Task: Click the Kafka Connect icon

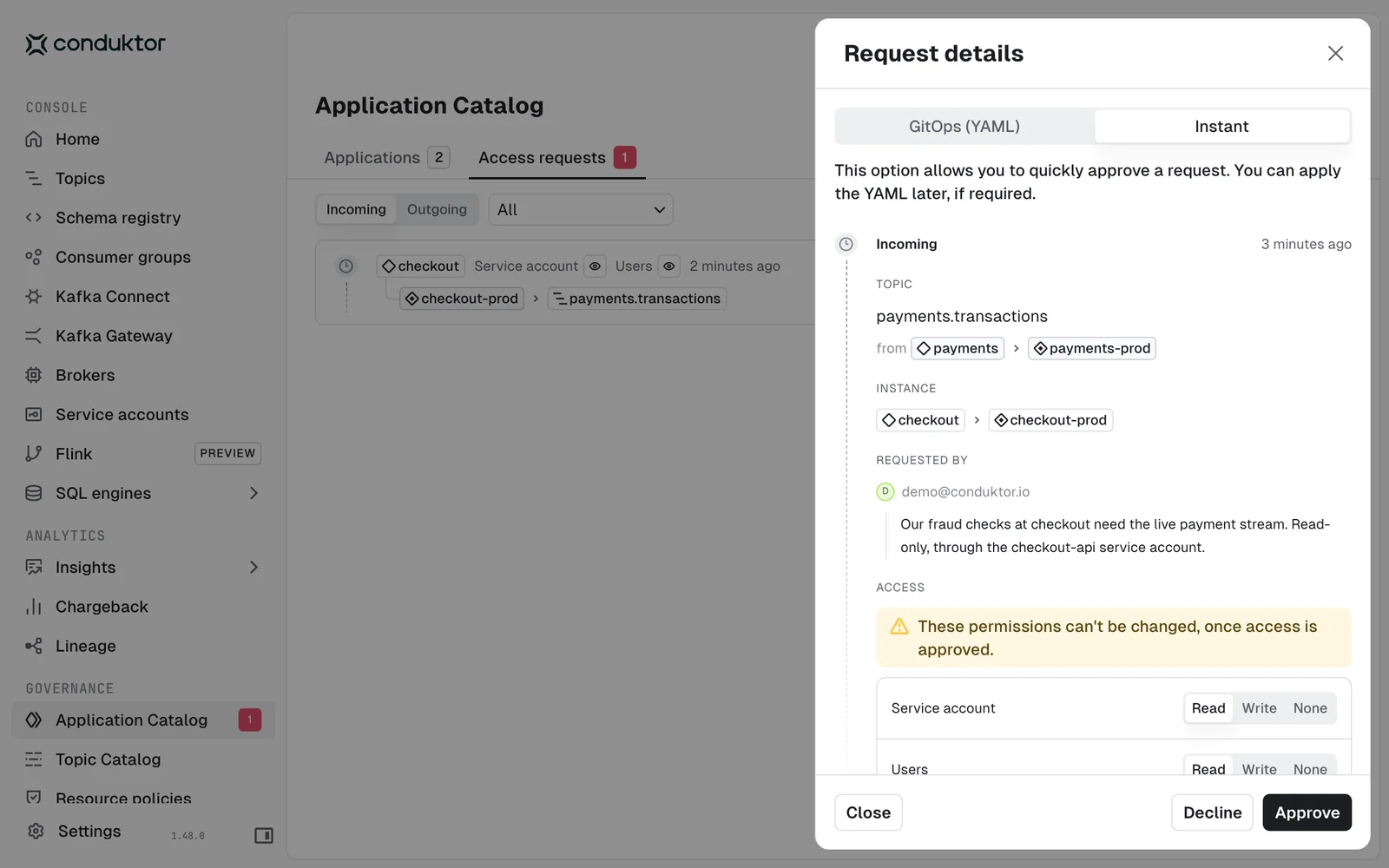Action: (34, 296)
